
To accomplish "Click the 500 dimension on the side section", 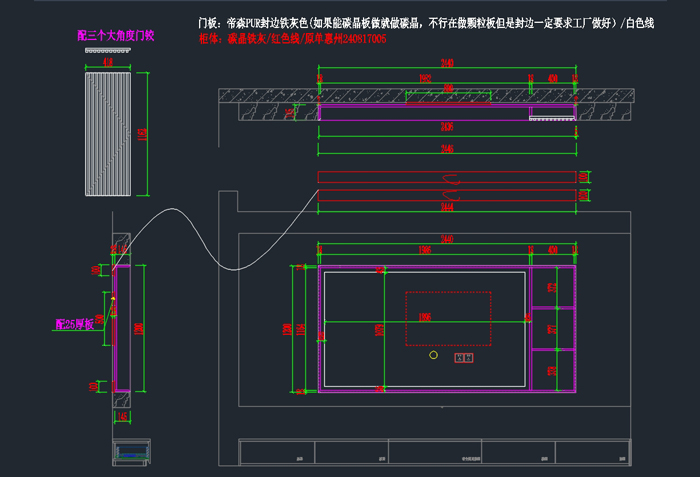I will point(100,319).
